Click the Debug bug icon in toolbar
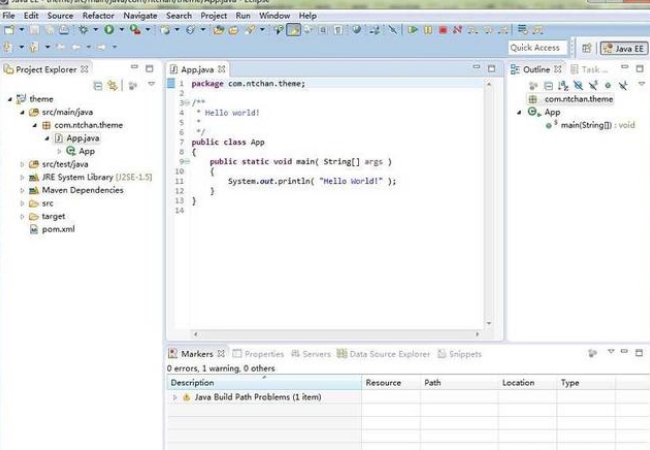Viewport: 650px width, 450px height. [84, 30]
